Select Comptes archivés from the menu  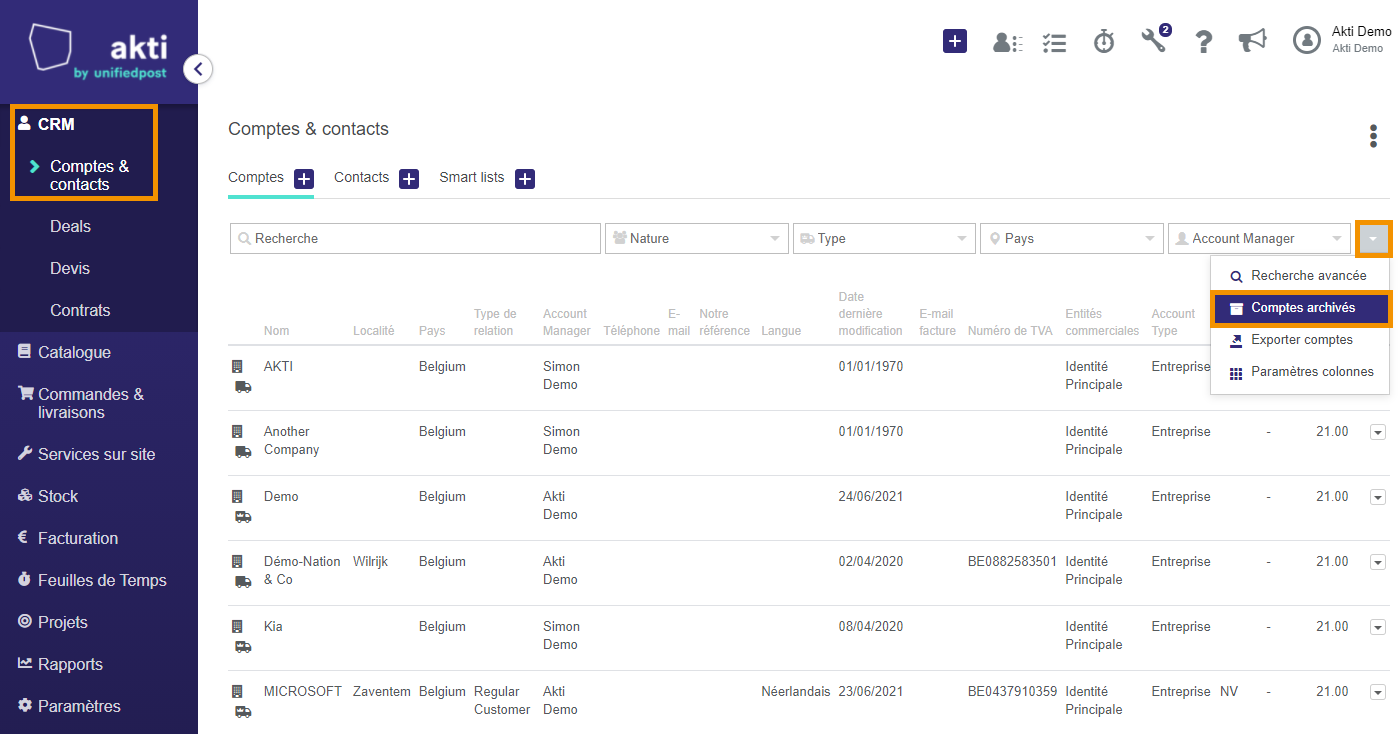tap(1301, 308)
